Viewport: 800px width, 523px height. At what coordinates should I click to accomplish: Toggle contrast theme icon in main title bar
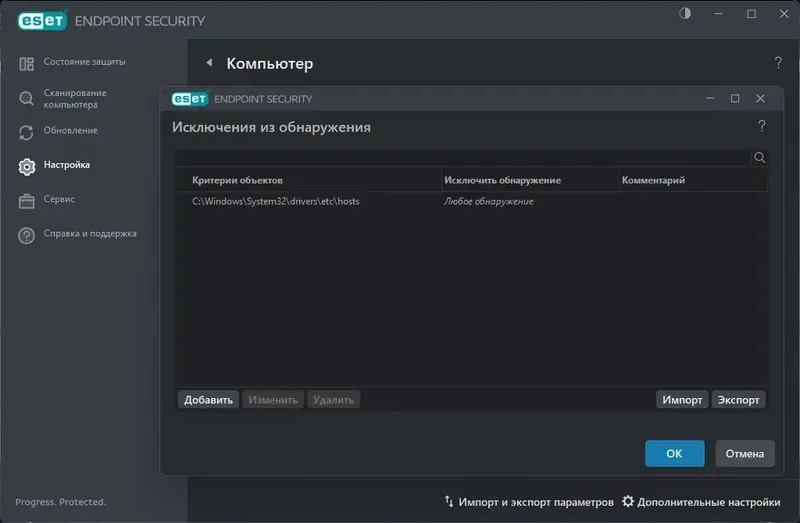pos(685,13)
